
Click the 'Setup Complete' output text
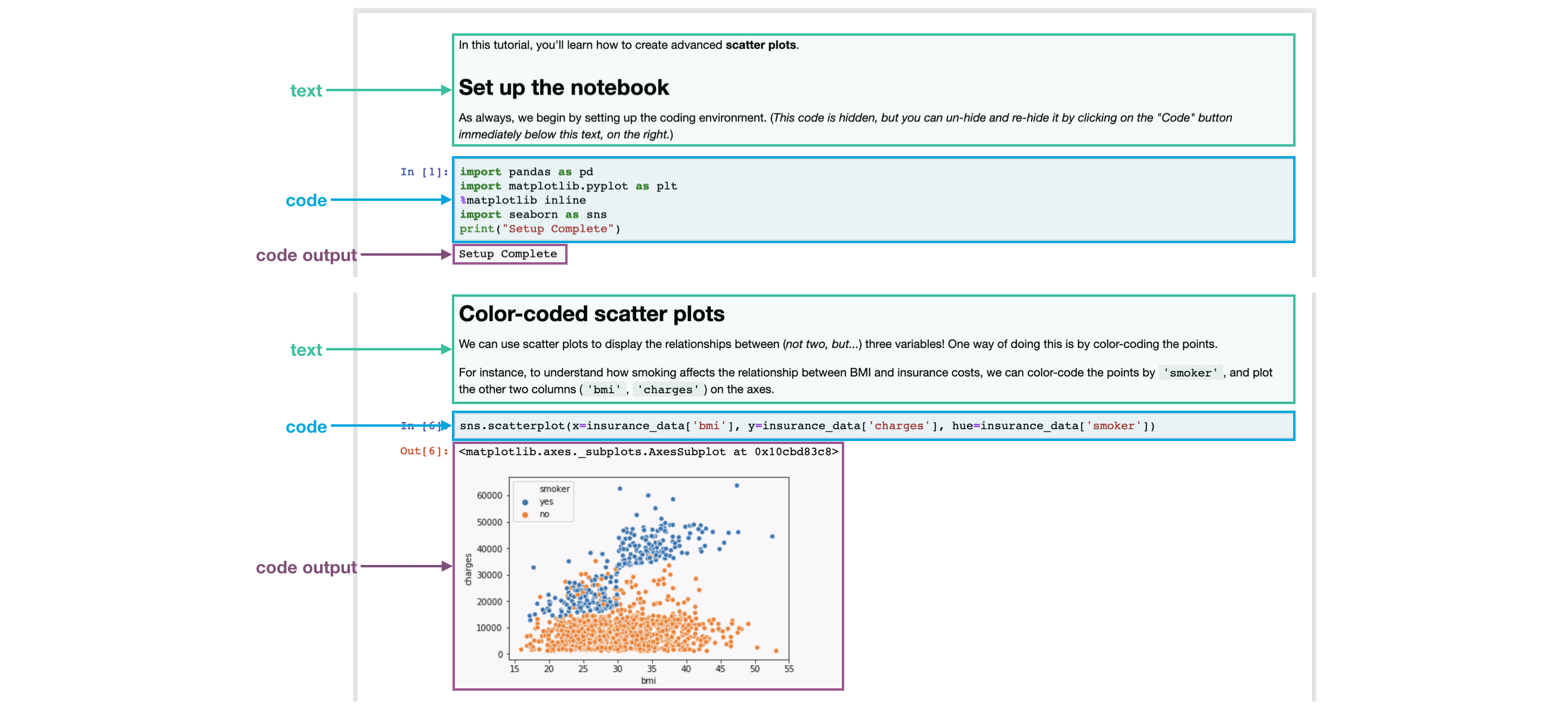pyautogui.click(x=507, y=254)
